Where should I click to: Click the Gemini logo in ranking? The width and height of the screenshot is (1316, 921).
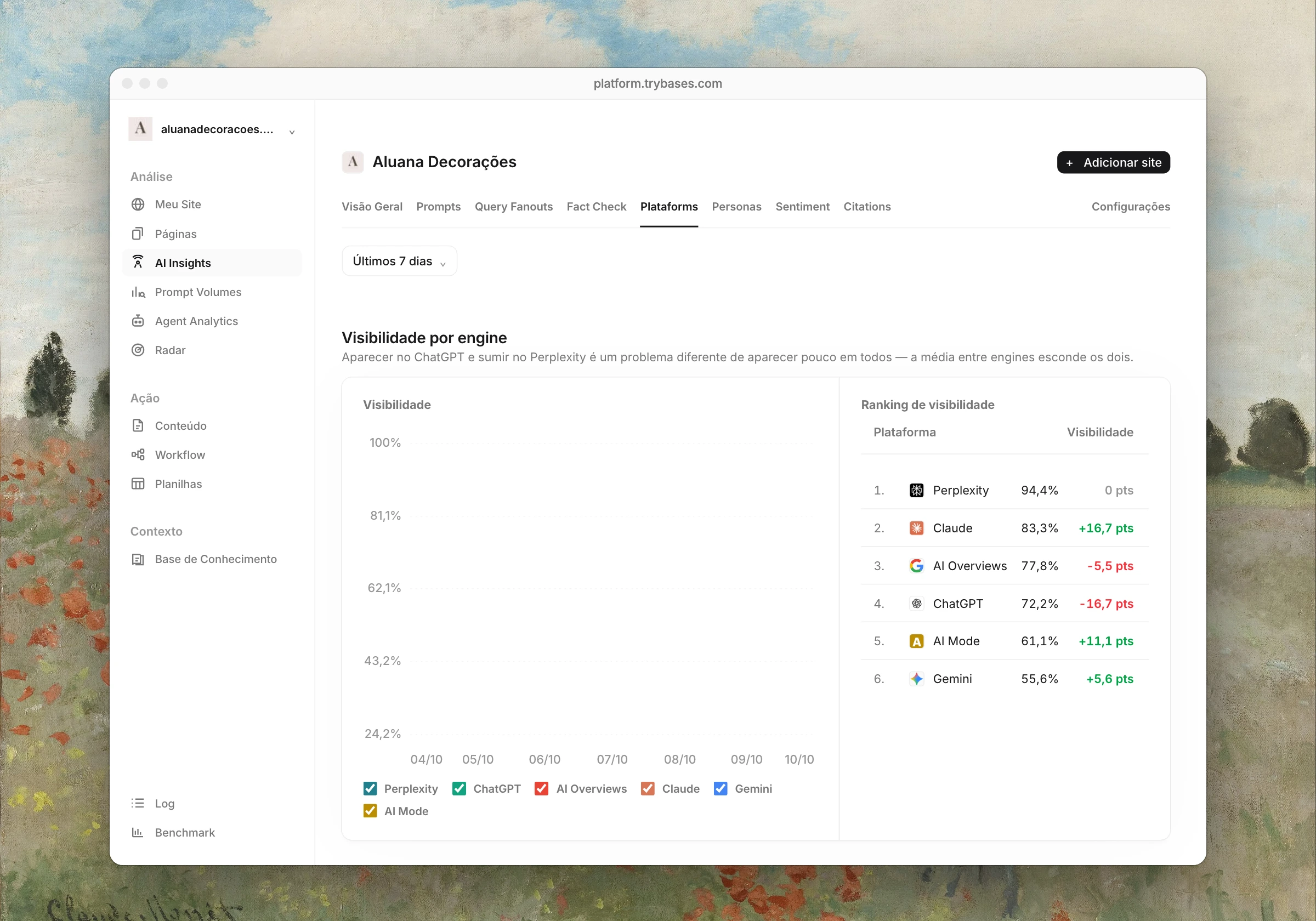(916, 679)
